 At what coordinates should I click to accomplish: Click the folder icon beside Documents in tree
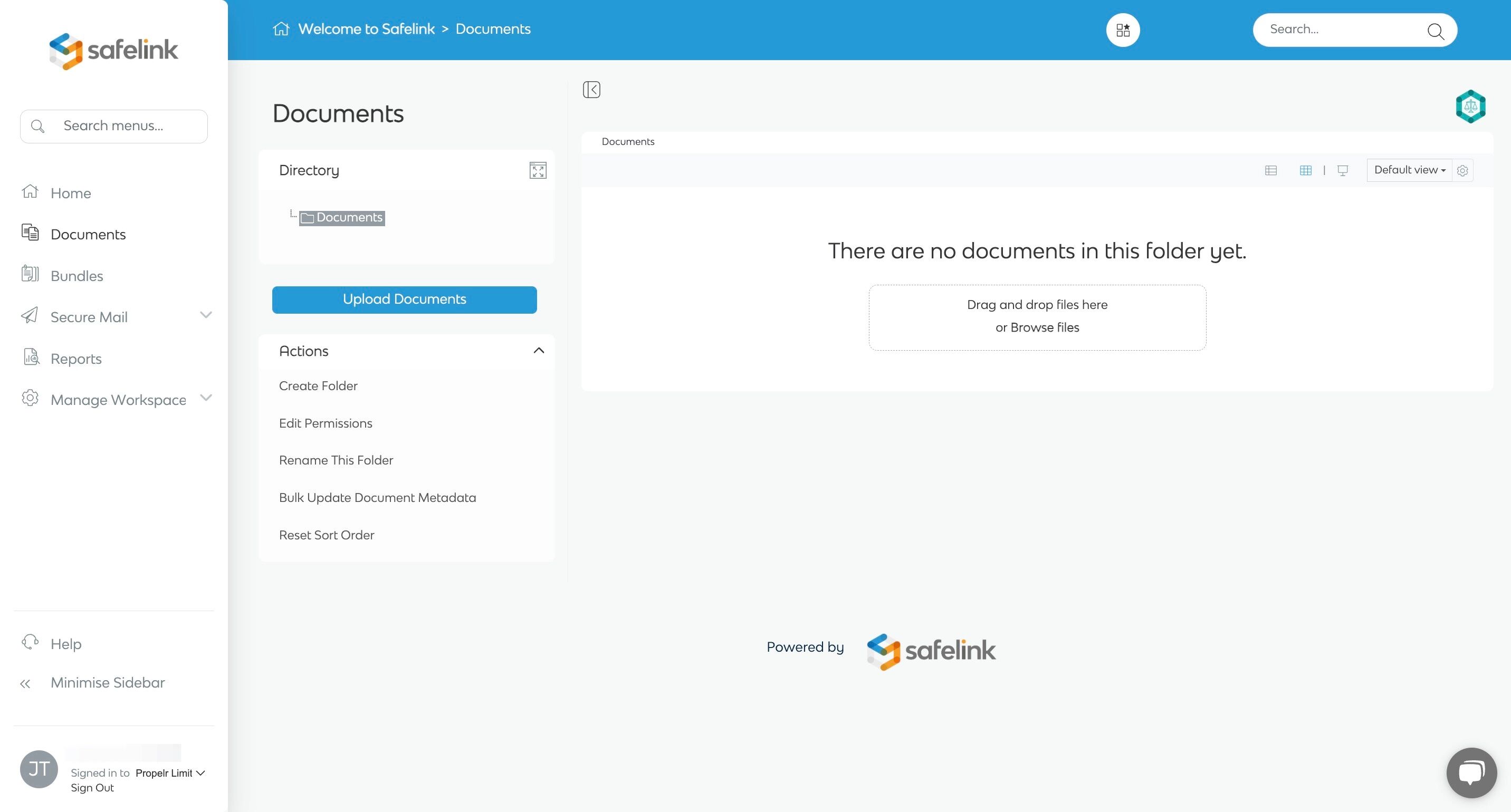(308, 218)
